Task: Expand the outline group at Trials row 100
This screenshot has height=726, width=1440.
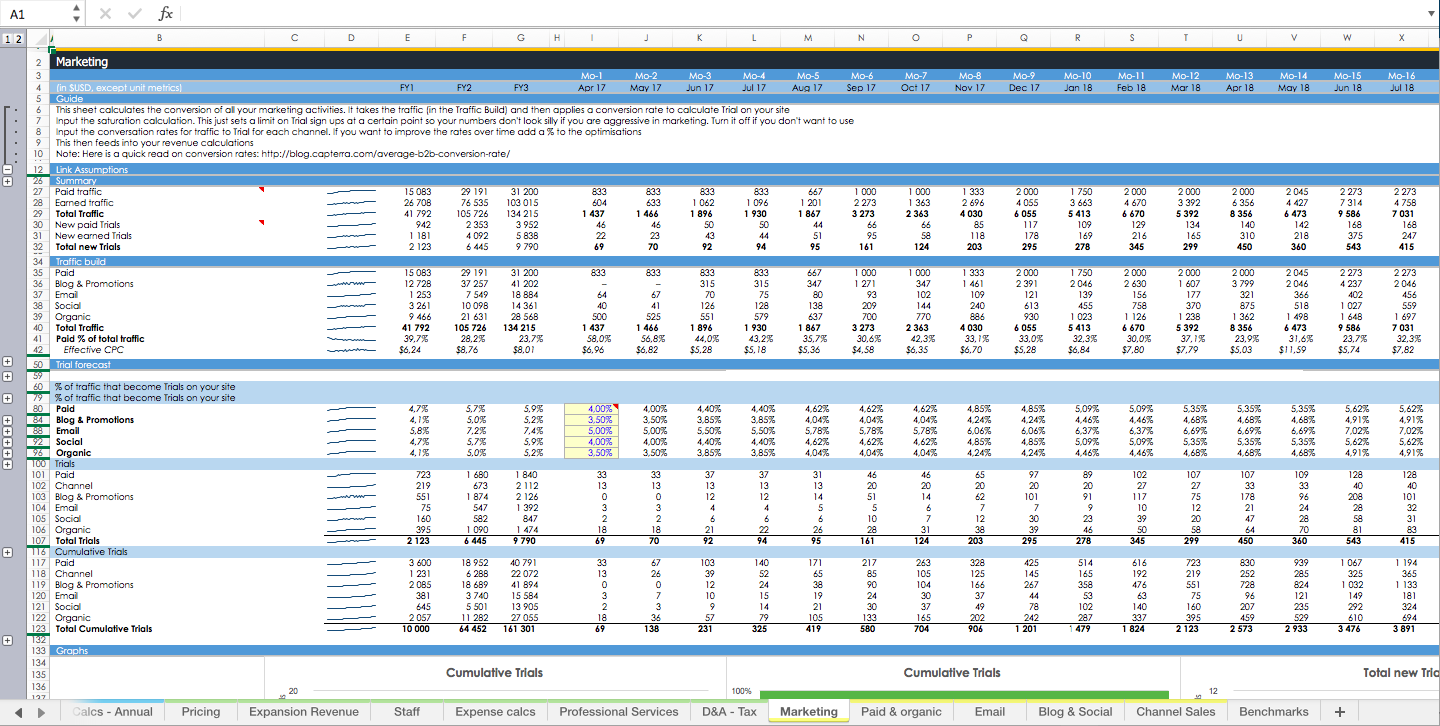Action: click(7, 464)
